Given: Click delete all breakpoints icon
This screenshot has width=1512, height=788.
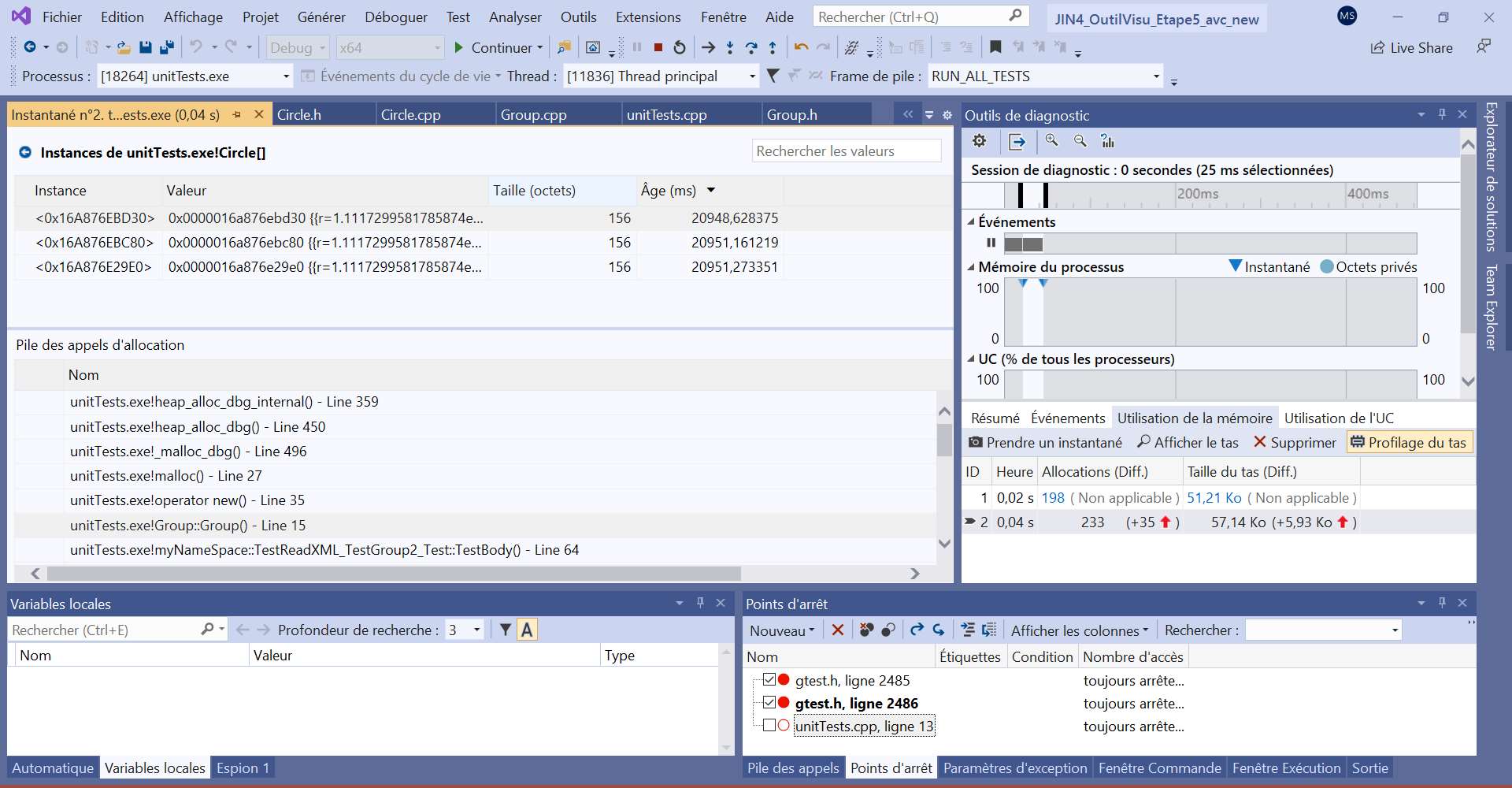Looking at the screenshot, I should click(866, 630).
